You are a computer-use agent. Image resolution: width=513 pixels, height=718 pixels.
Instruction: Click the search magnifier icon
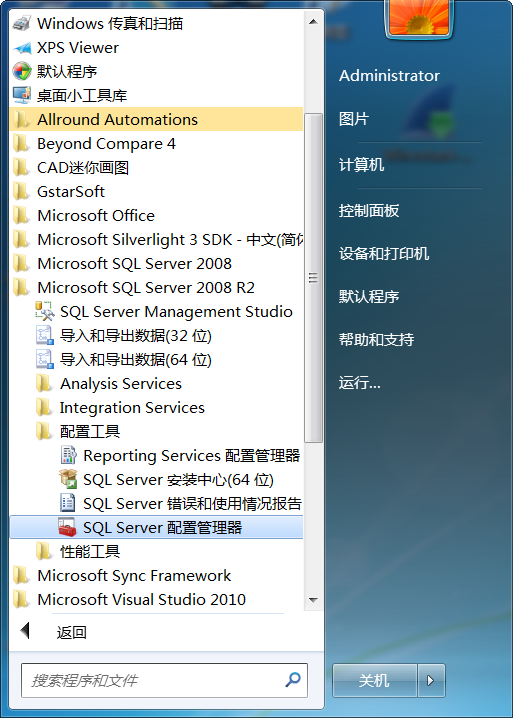click(293, 680)
